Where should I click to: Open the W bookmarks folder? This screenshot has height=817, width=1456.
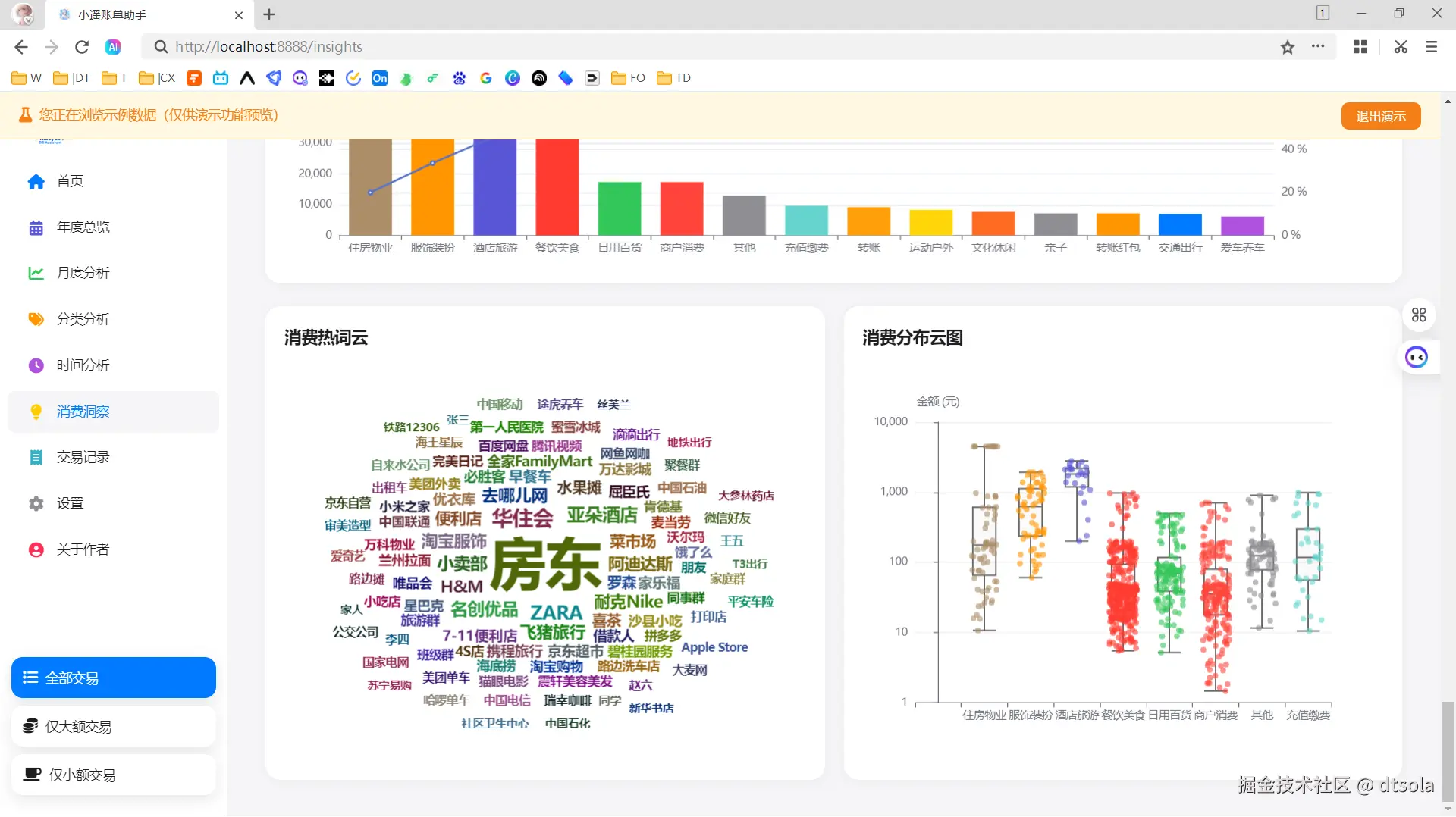[27, 78]
